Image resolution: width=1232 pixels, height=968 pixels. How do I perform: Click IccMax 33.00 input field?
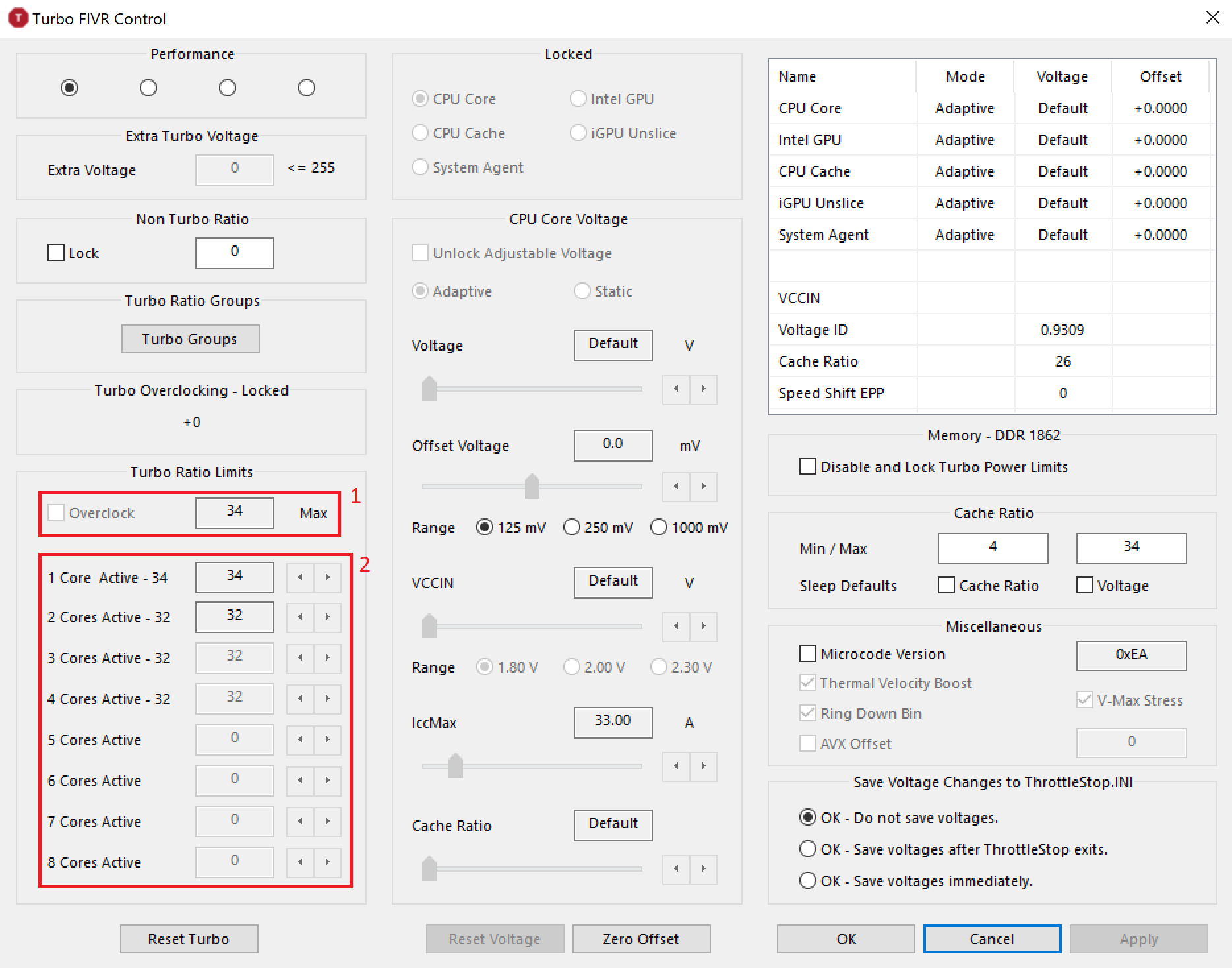(x=613, y=722)
